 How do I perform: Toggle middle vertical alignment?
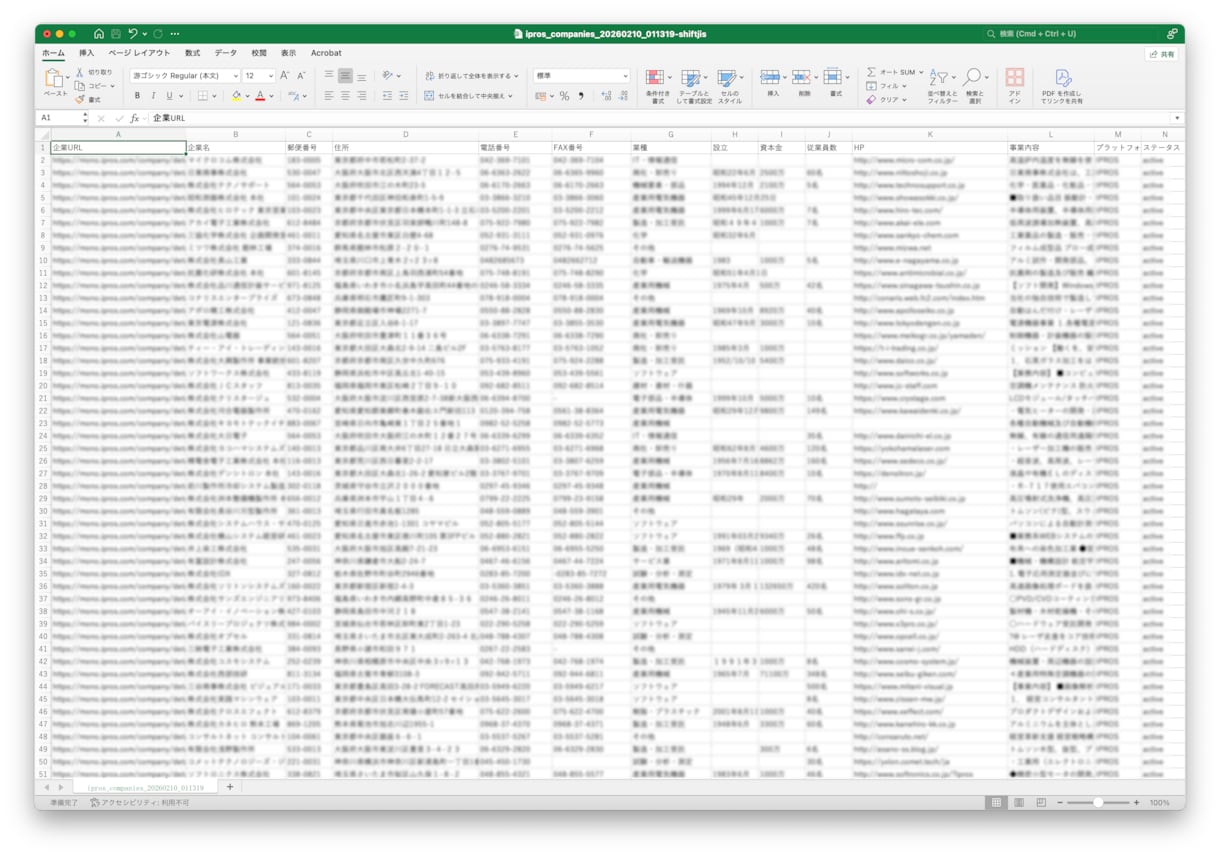pyautogui.click(x=345, y=75)
